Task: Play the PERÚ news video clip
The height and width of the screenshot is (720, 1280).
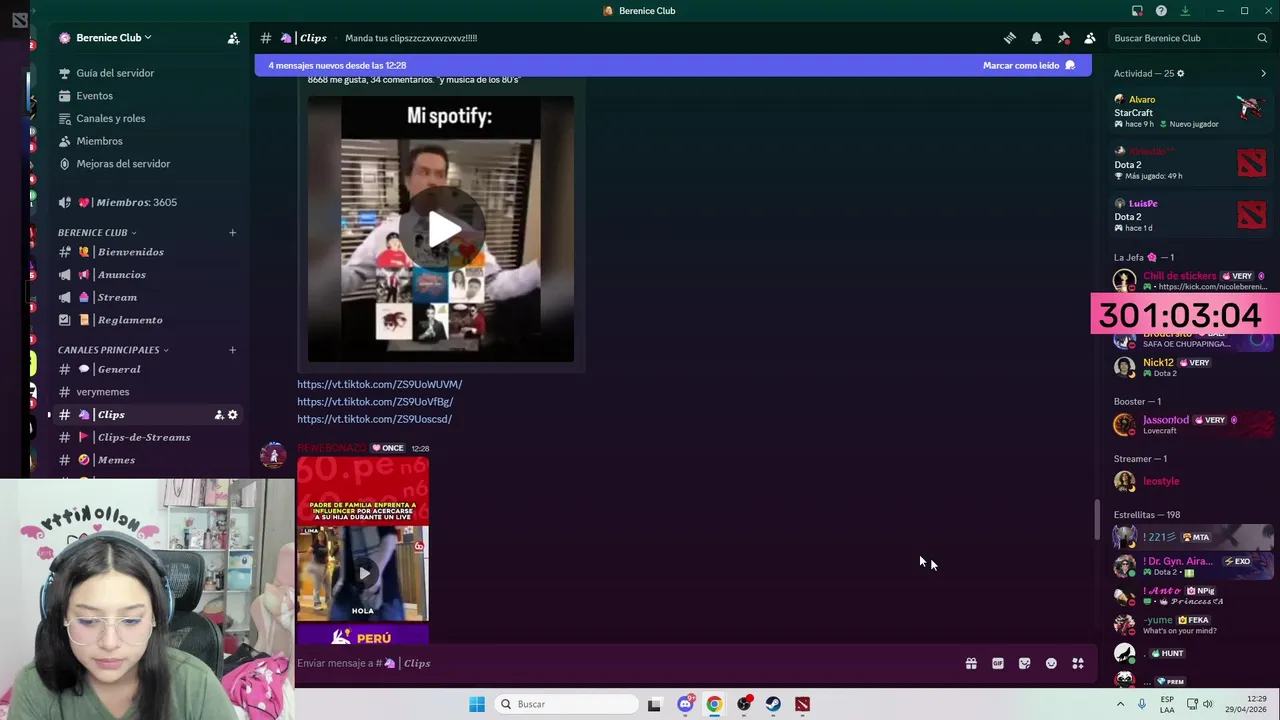Action: (363, 573)
